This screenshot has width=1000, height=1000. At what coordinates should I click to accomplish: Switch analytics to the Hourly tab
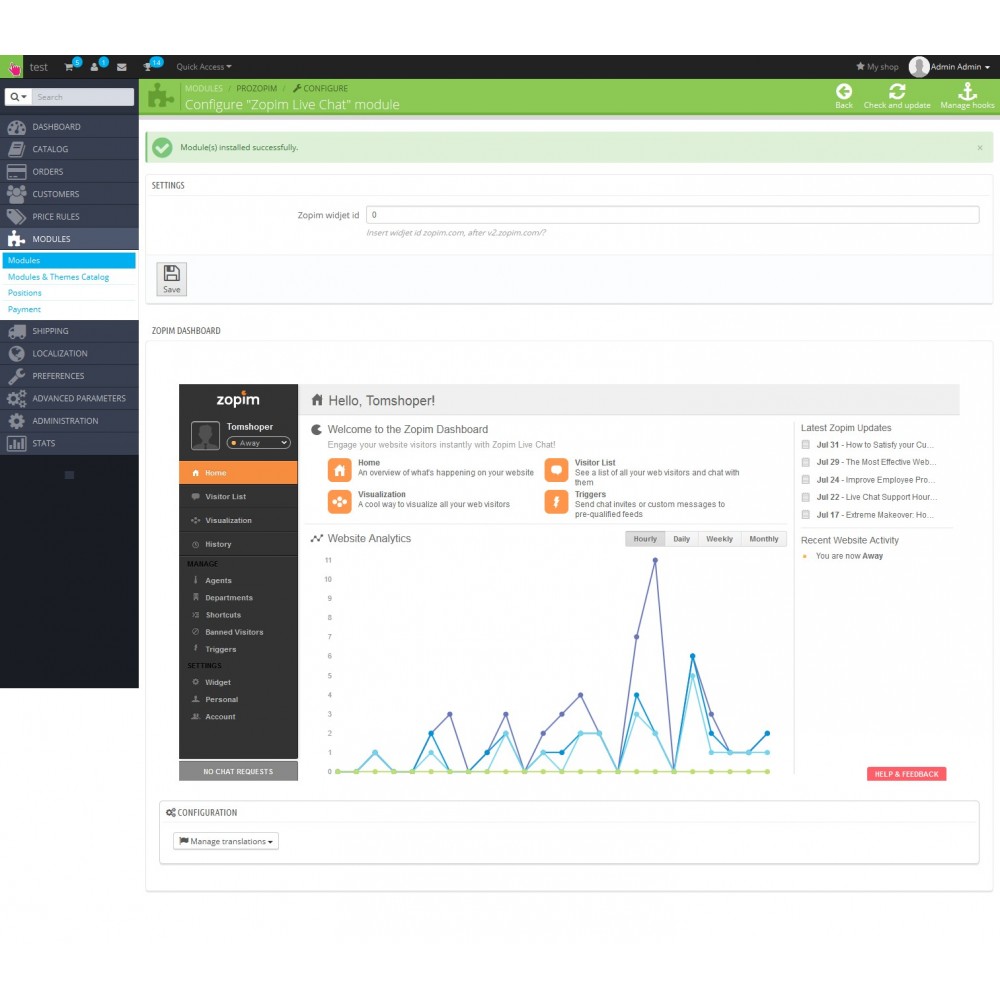click(645, 539)
